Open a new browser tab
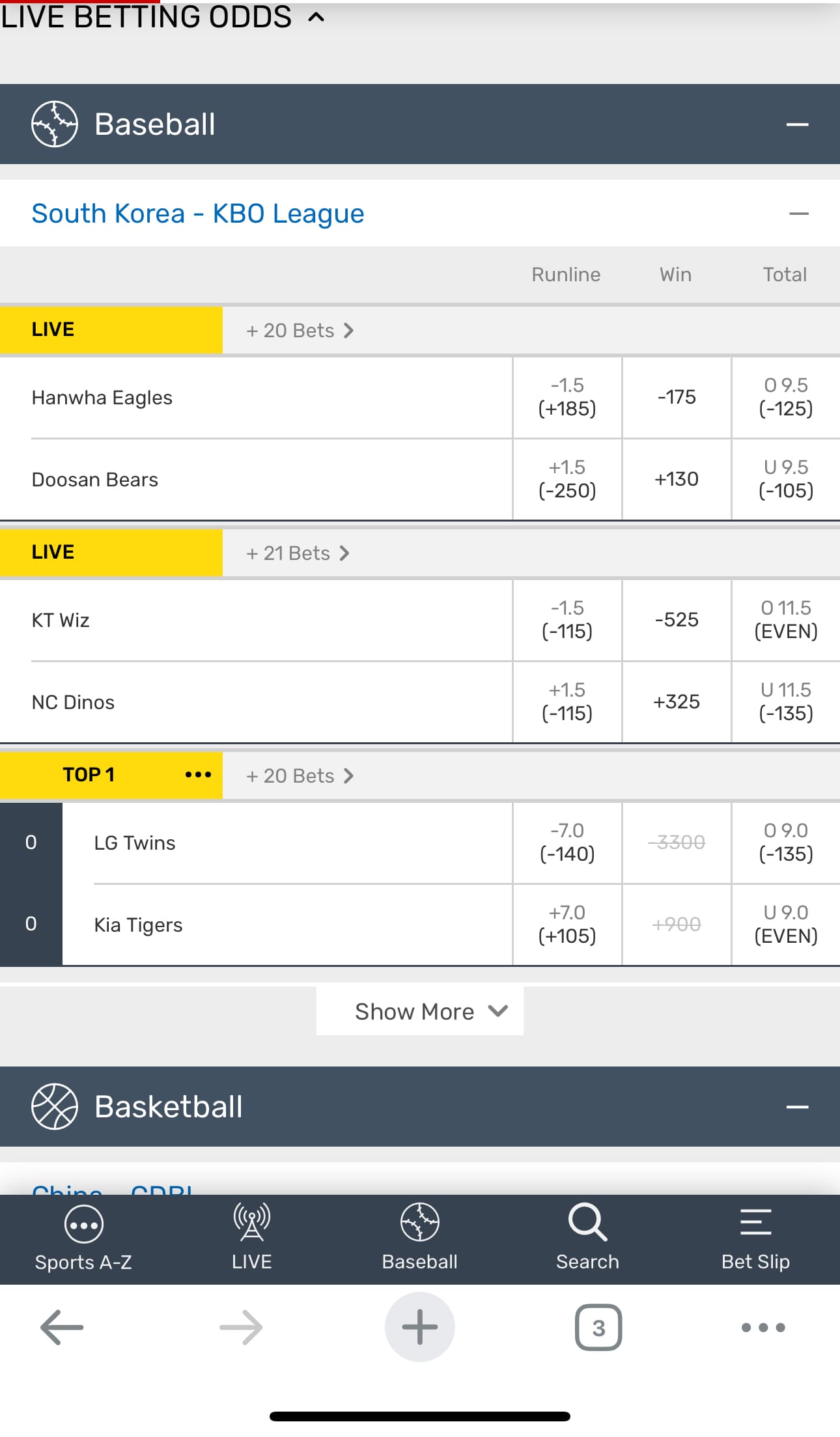Screen dimensions: 840x1437 point(419,1327)
